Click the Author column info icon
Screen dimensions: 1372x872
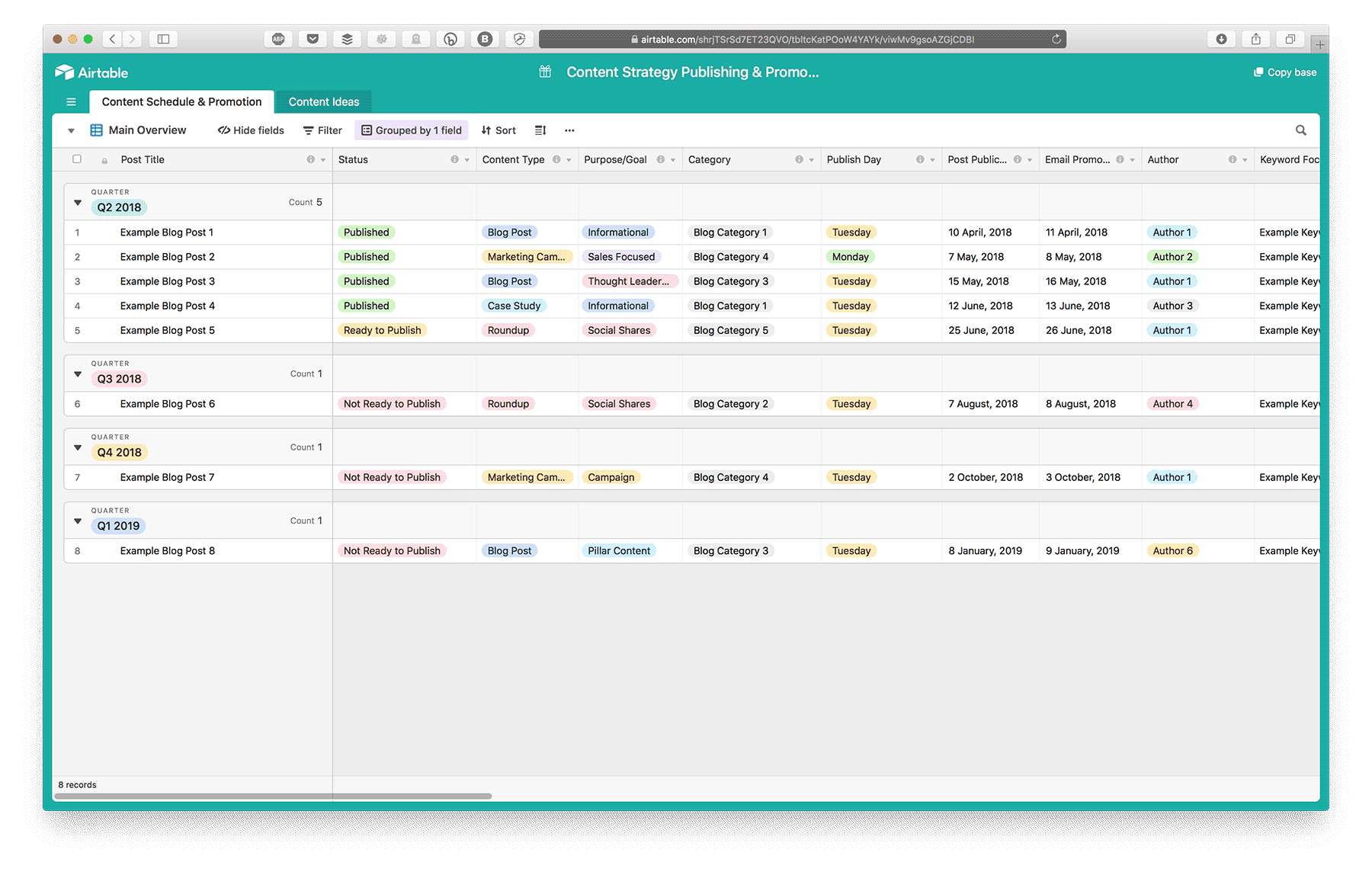pyautogui.click(x=1233, y=159)
